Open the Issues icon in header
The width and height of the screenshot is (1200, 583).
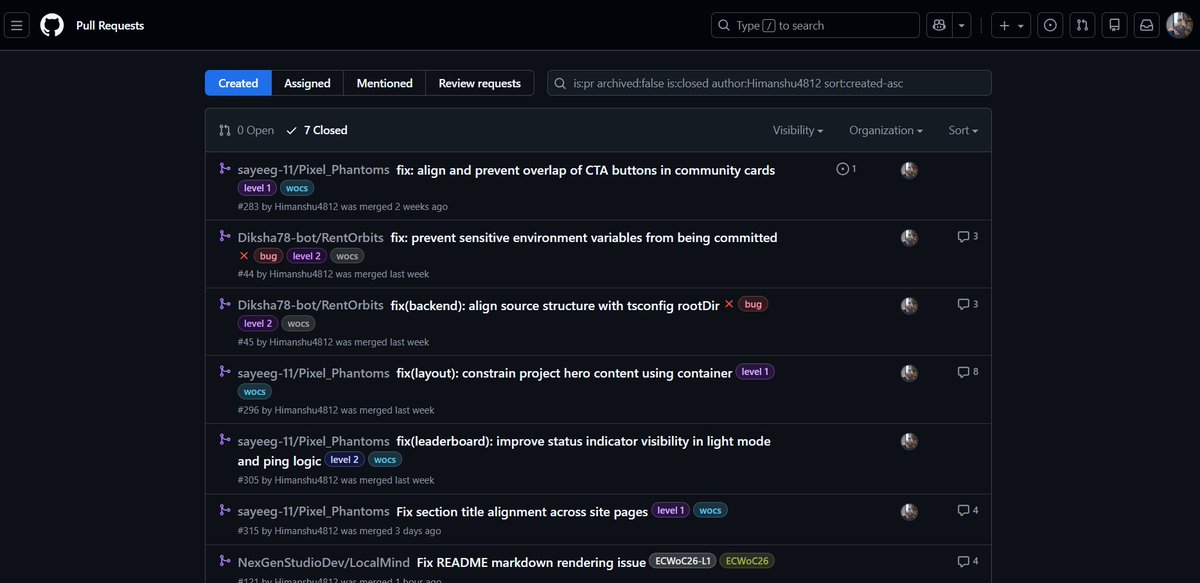click(1050, 25)
